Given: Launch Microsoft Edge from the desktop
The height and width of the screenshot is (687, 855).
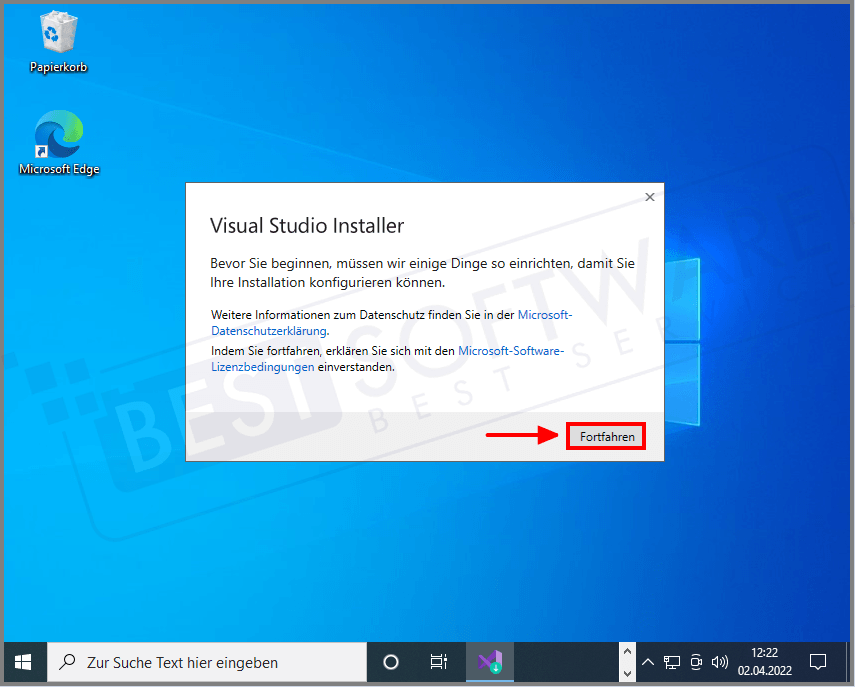Looking at the screenshot, I should [x=57, y=135].
